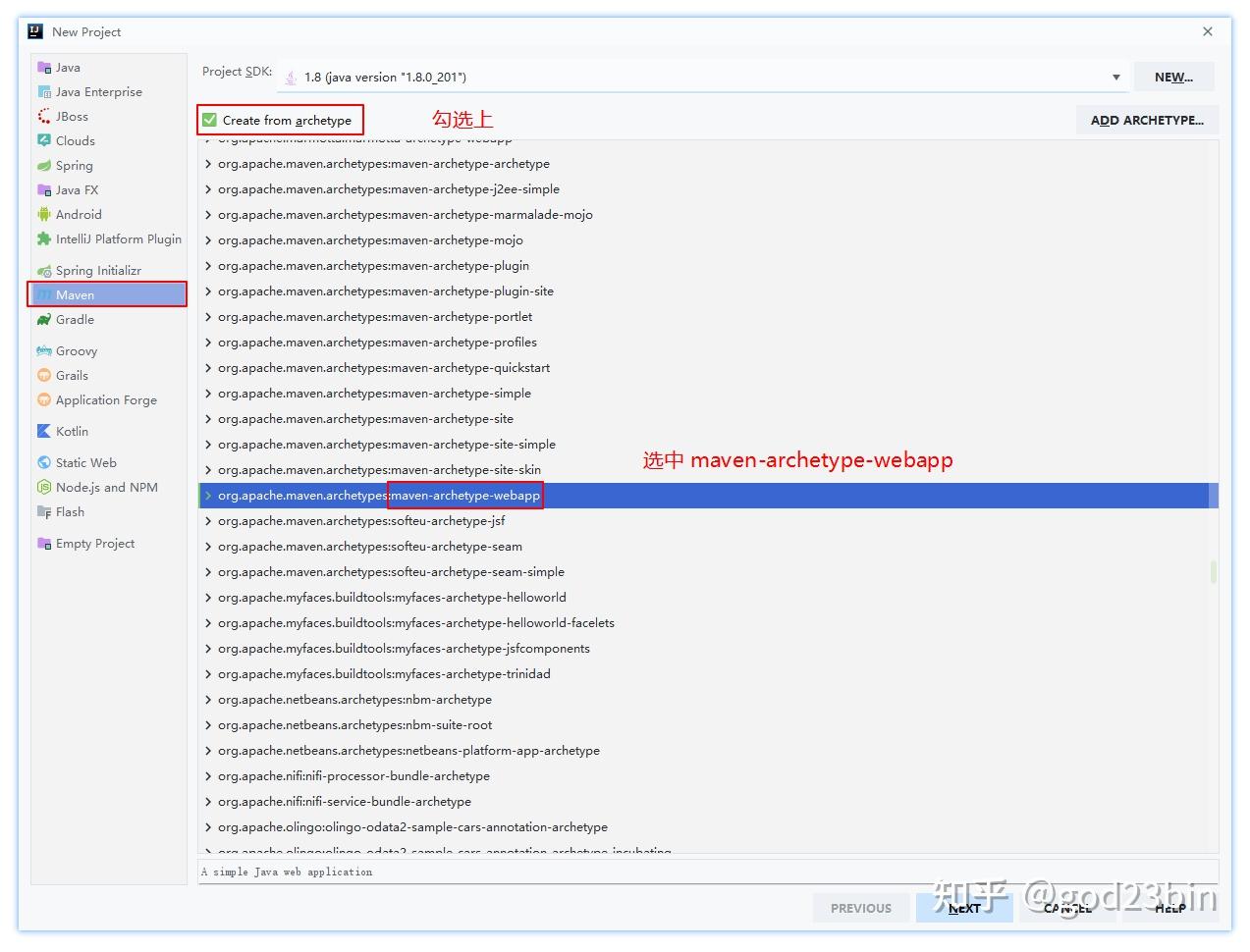This screenshot has width=1250, height=952.
Task: Select Empty Project type
Action: click(108, 544)
